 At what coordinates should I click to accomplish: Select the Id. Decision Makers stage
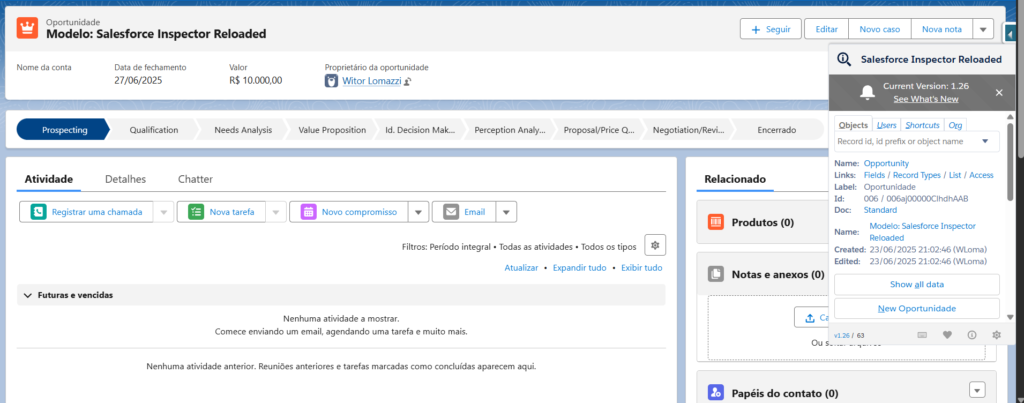point(421,130)
